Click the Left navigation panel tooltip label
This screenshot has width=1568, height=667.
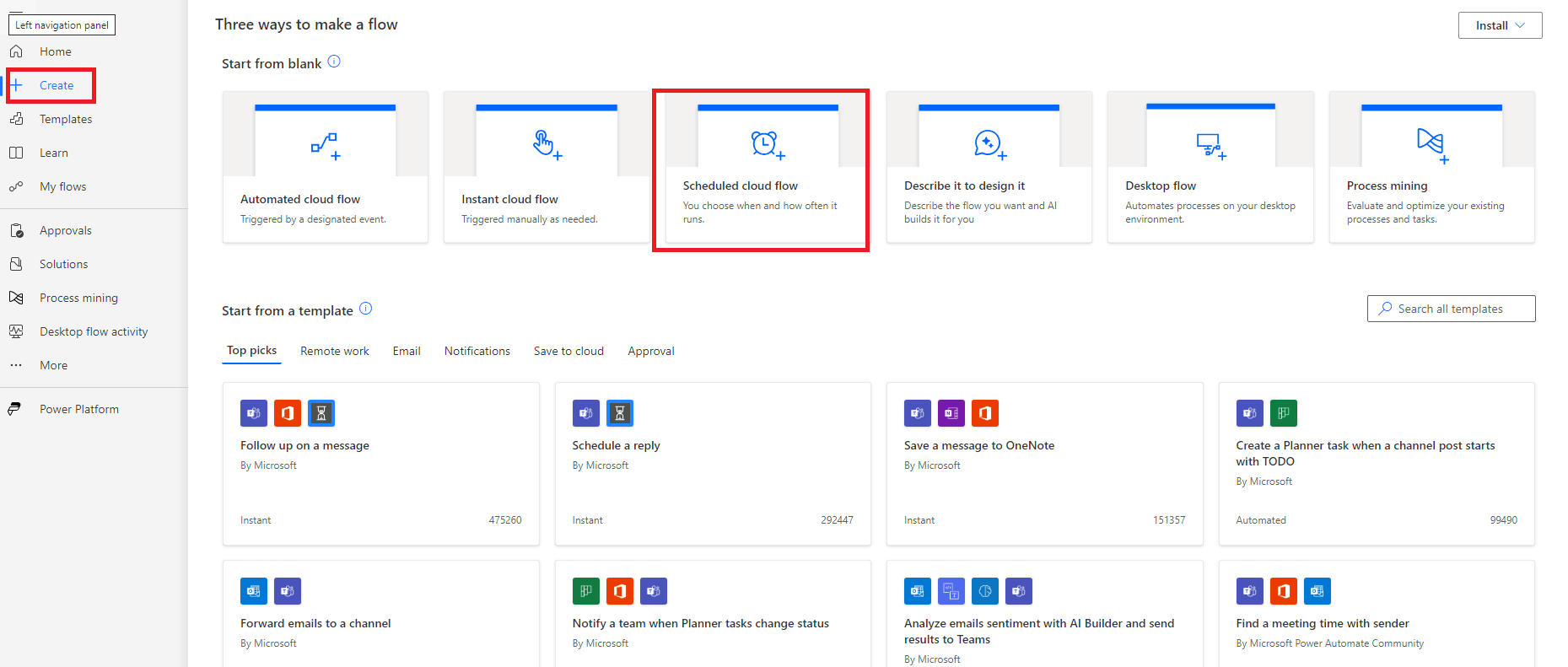[x=62, y=24]
